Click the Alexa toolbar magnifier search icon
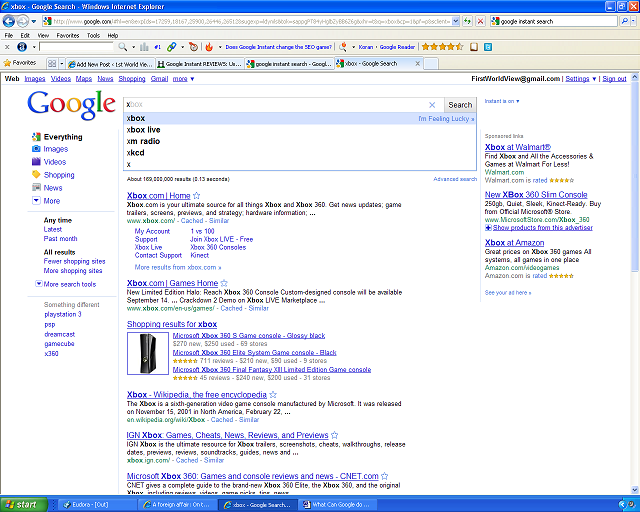The image size is (640, 512). 122,47
